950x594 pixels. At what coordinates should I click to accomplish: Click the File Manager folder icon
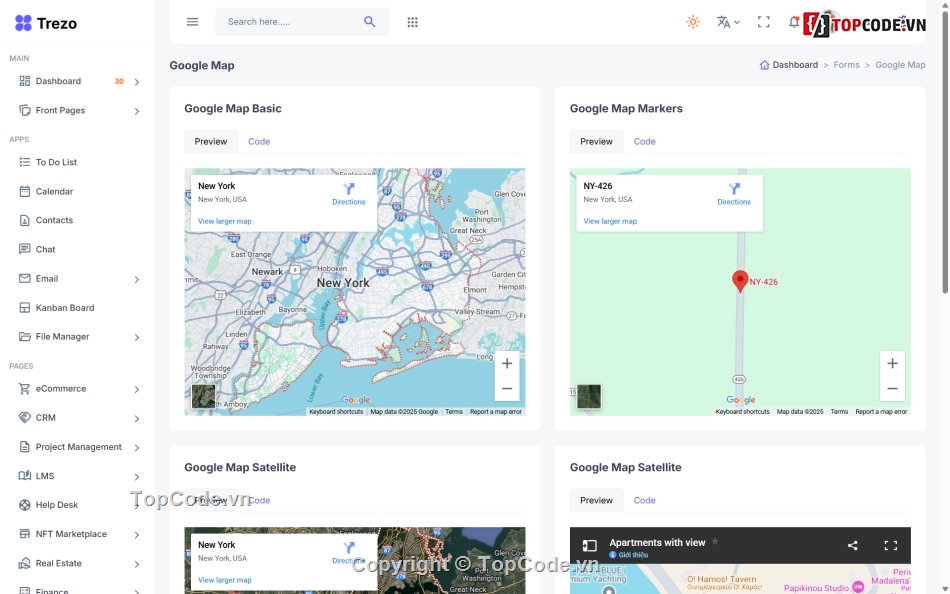[24, 336]
